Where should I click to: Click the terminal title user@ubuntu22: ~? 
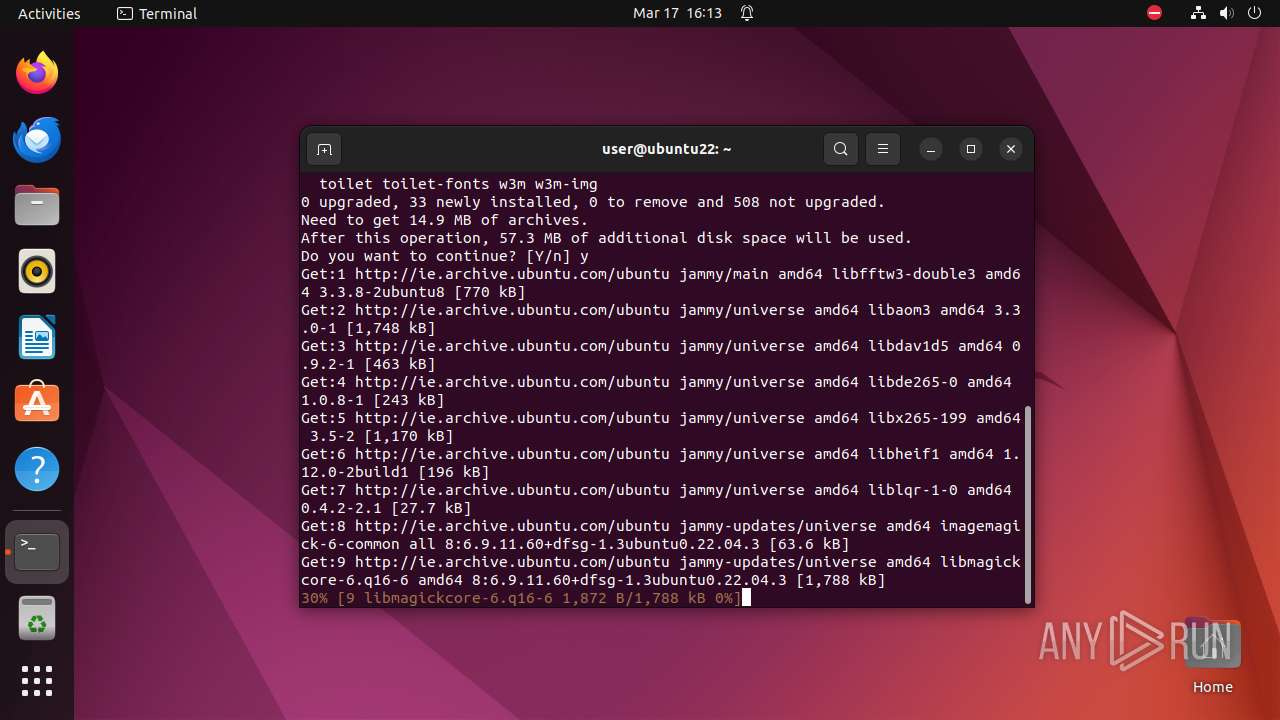tap(667, 149)
